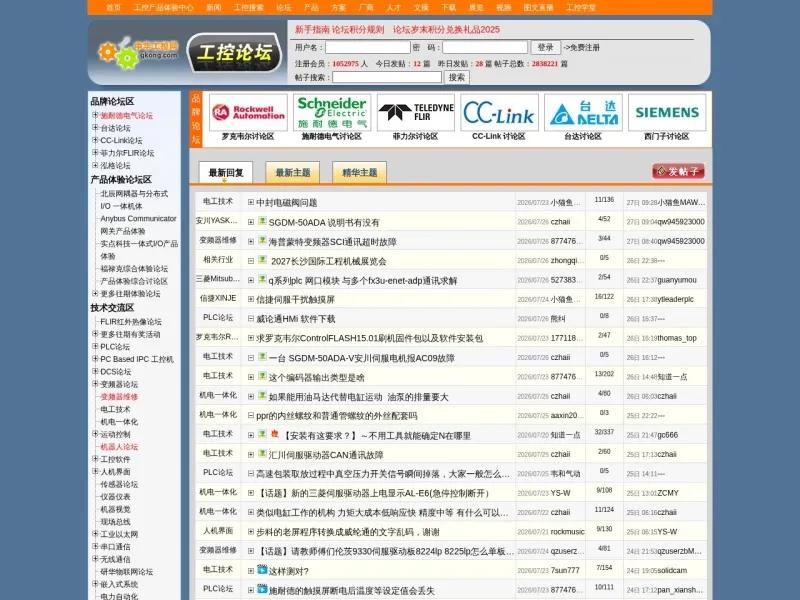The height and width of the screenshot is (600, 800).
Task: Focus the 用户名 username field
Action: click(x=368, y=47)
